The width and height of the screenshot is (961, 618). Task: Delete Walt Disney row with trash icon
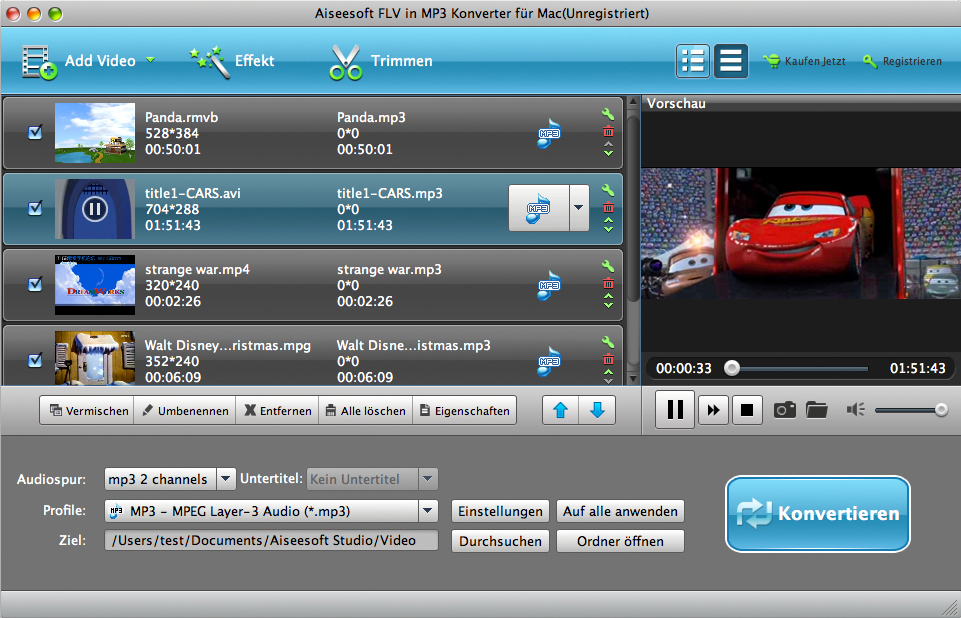point(608,359)
